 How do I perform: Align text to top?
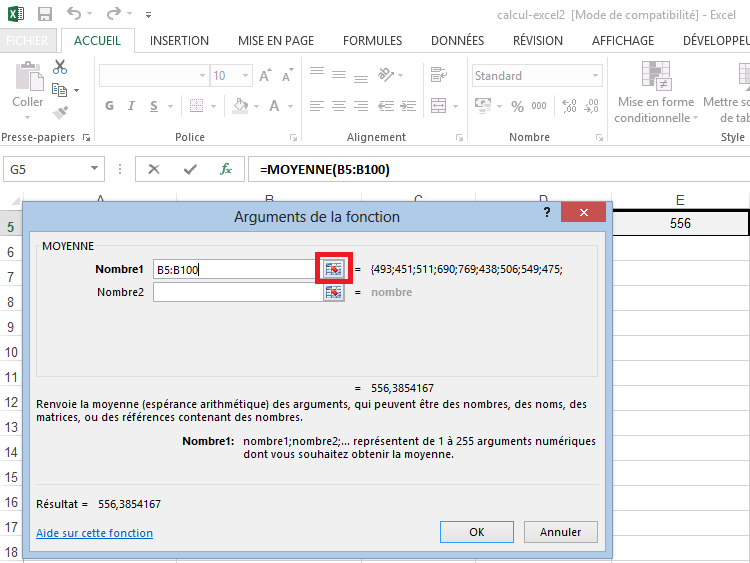317,73
